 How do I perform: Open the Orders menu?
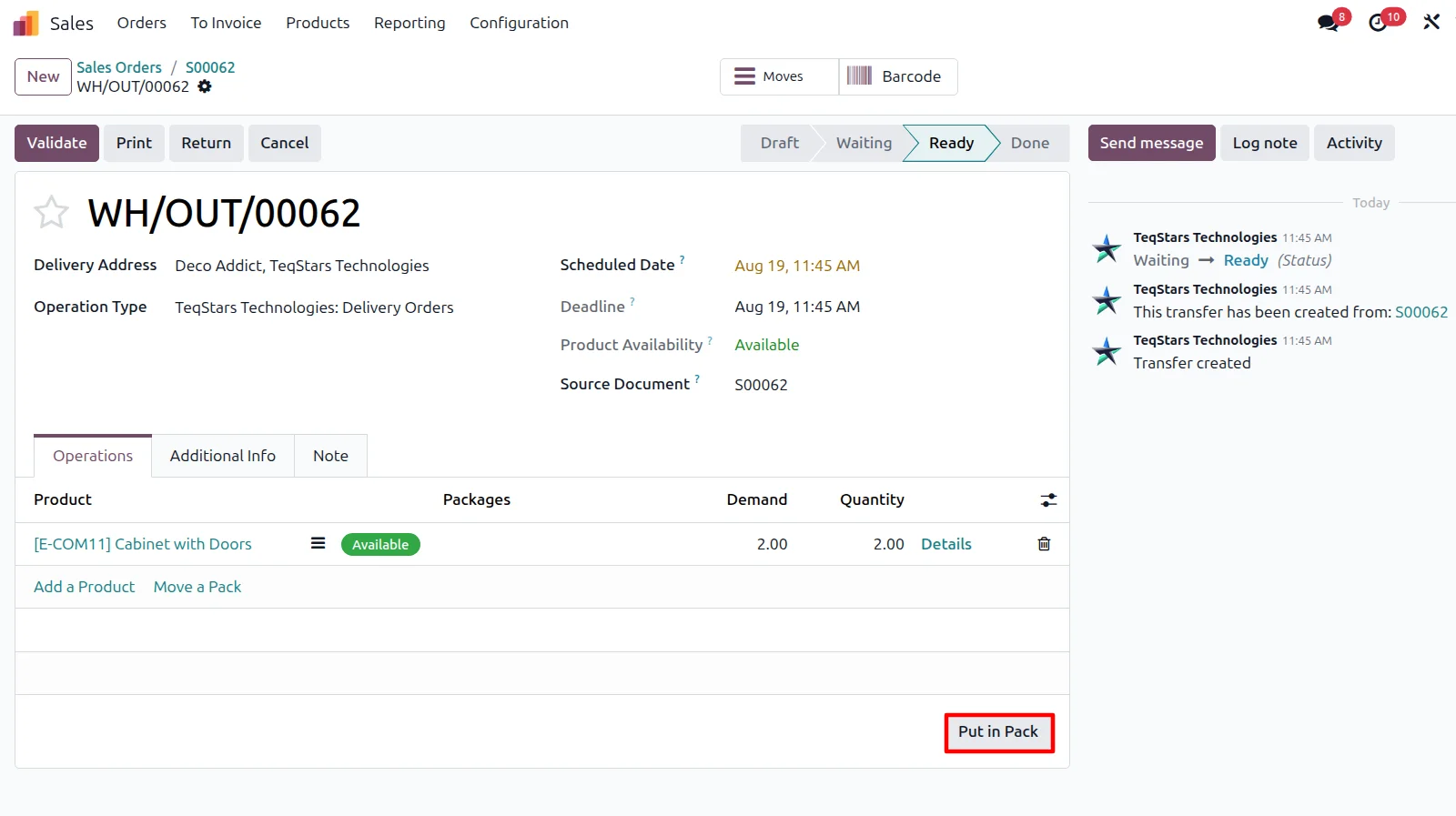point(142,23)
